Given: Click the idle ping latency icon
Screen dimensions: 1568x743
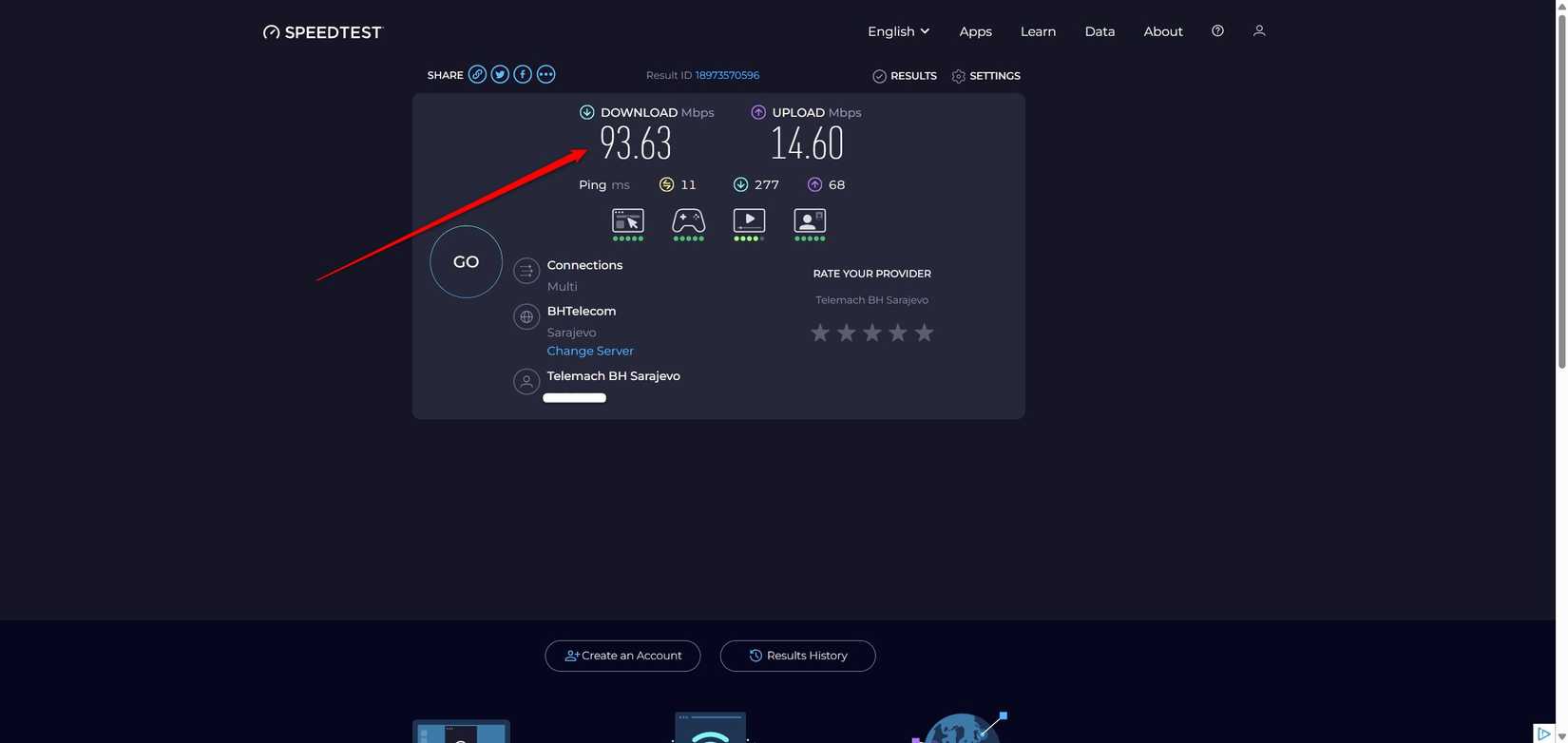Looking at the screenshot, I should (666, 184).
